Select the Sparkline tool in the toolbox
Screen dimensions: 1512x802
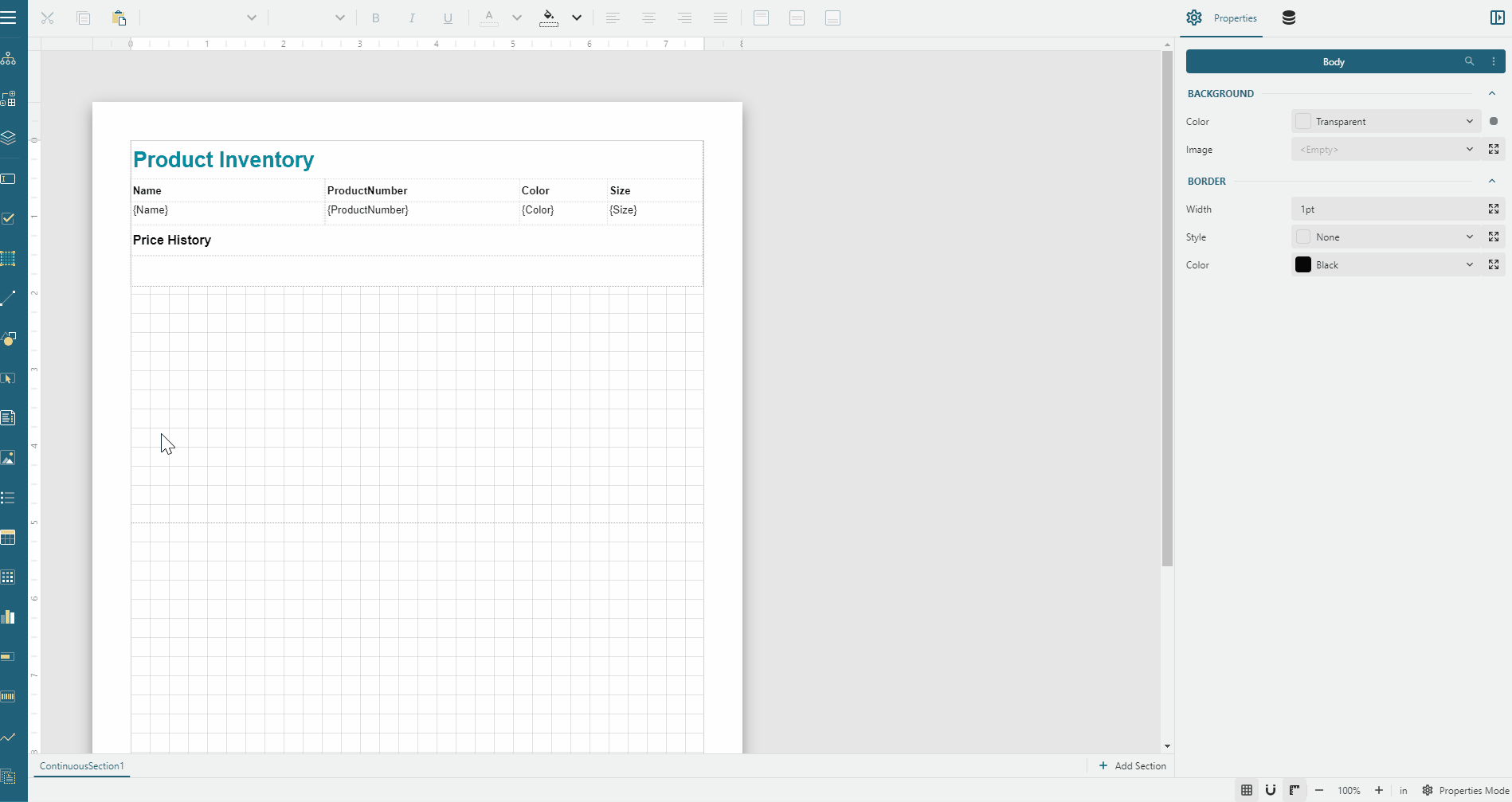[x=9, y=737]
